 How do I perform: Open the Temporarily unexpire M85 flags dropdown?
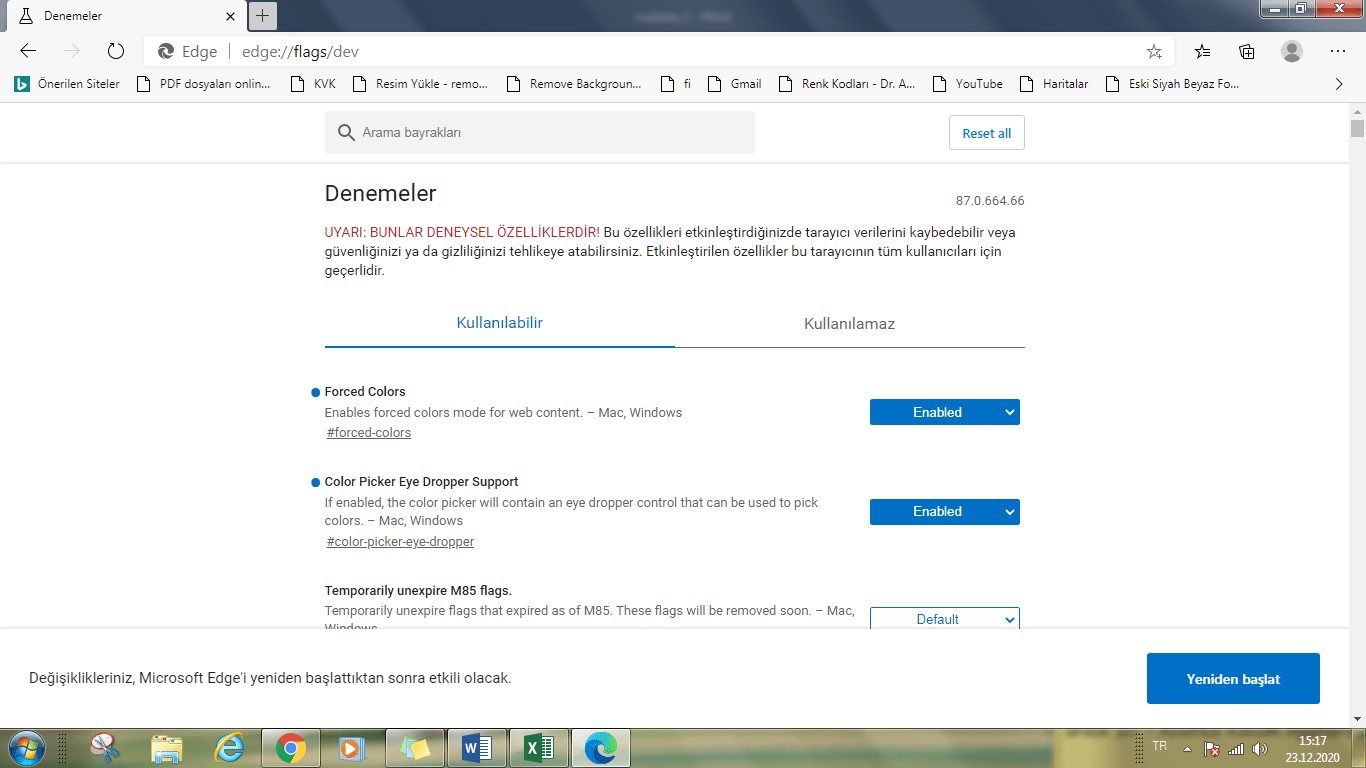click(x=944, y=619)
